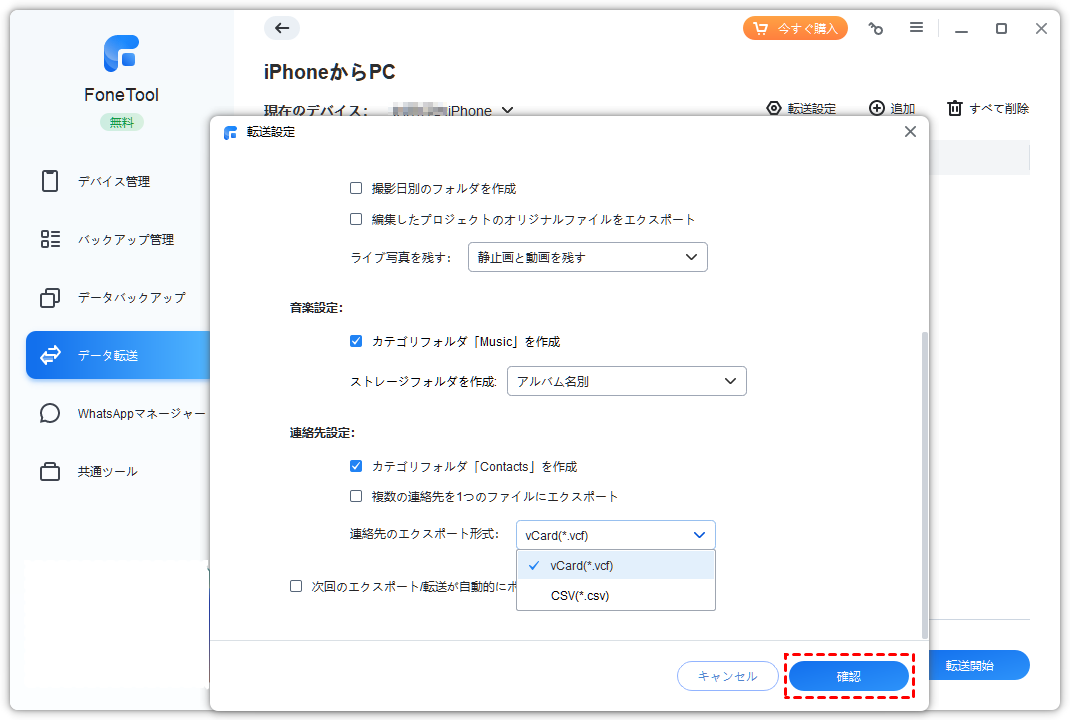Close the 転送設定 dialog with X

(x=910, y=132)
